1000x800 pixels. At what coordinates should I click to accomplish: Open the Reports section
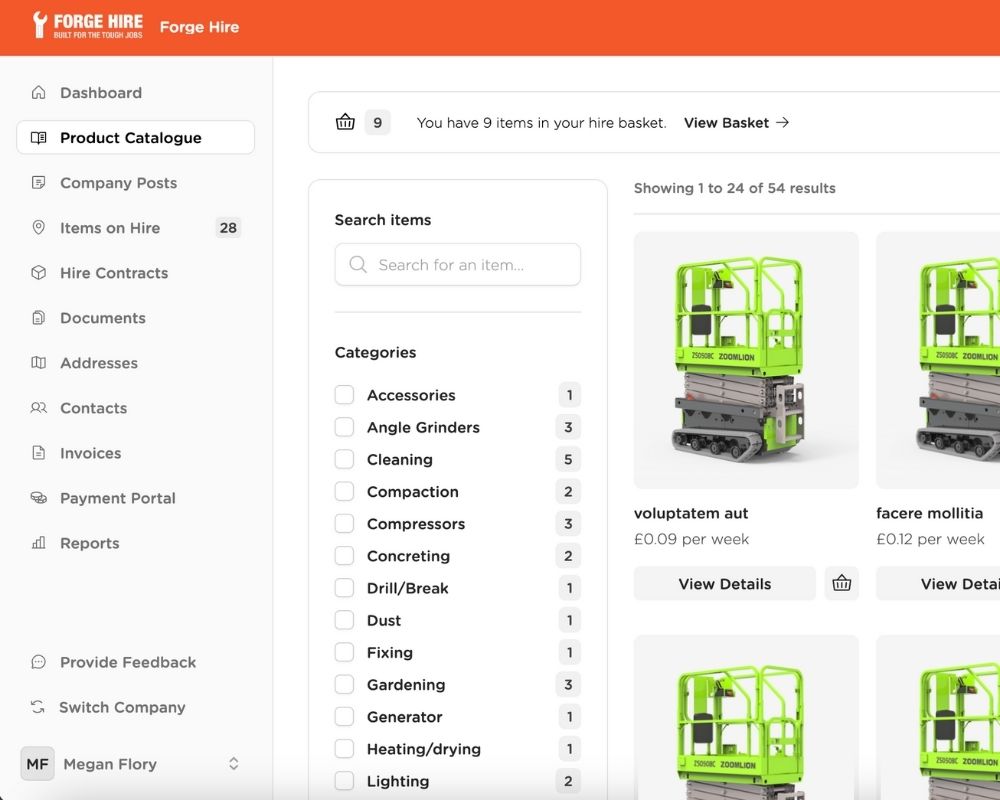[x=135, y=543]
